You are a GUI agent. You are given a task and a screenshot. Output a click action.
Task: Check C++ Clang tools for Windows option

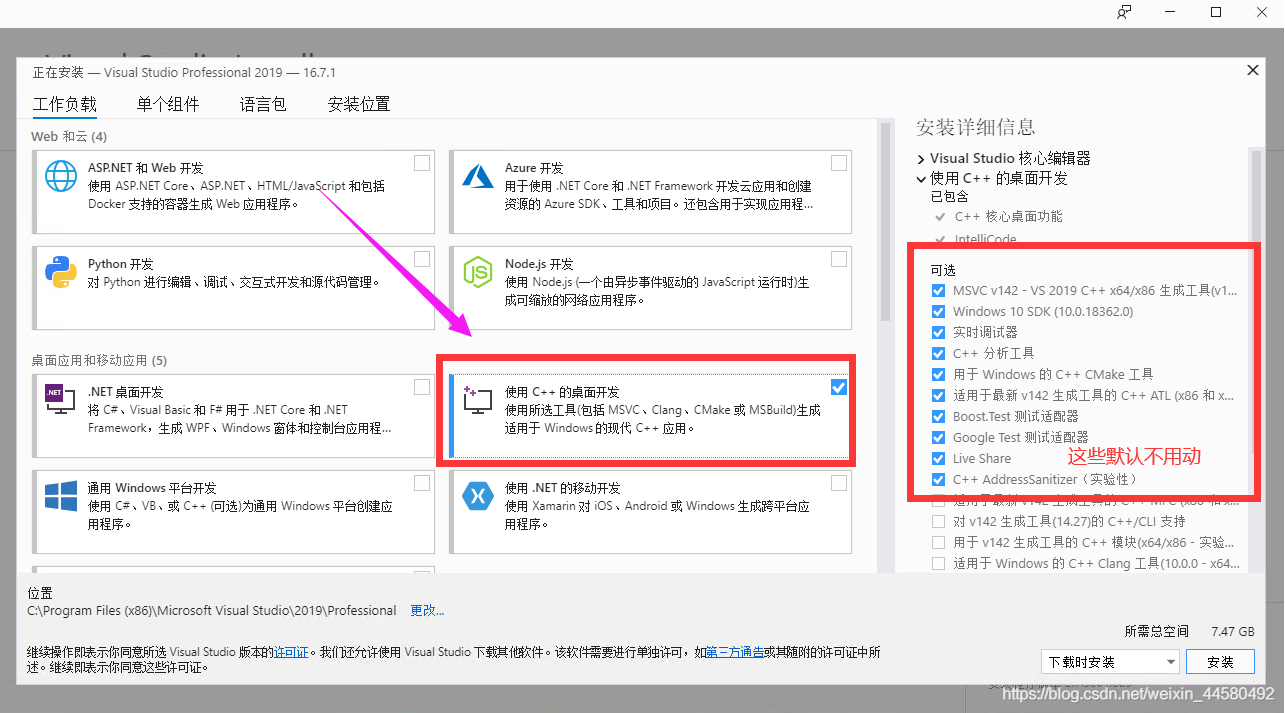938,563
